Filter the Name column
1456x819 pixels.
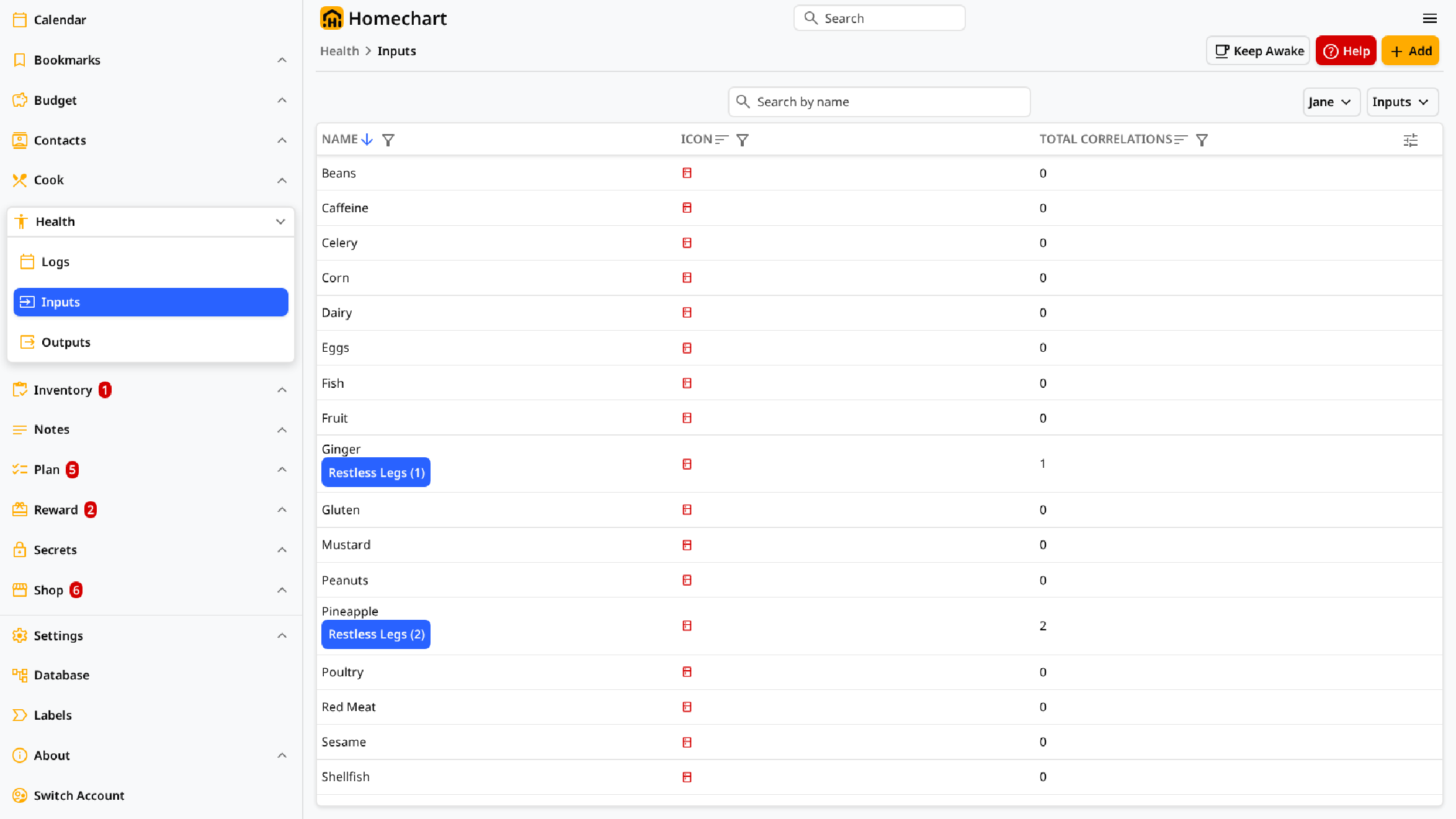(x=388, y=140)
